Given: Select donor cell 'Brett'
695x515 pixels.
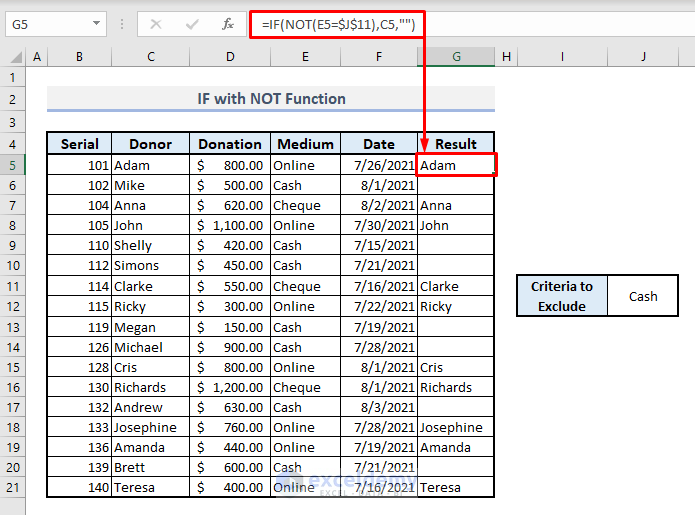Looking at the screenshot, I should pos(151,467).
